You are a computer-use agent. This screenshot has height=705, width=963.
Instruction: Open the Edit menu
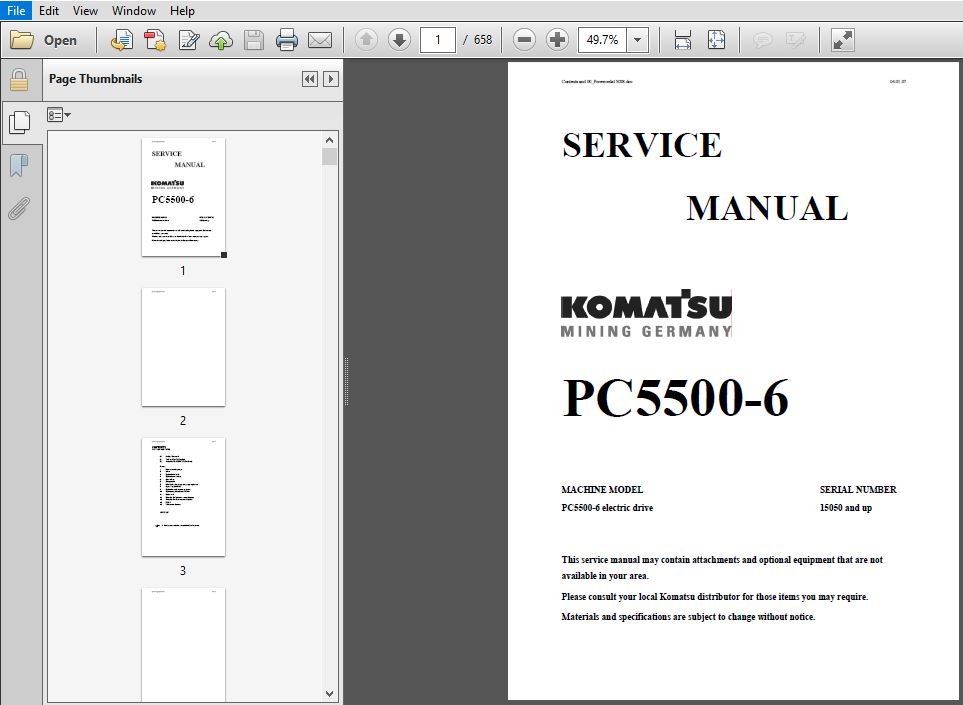point(49,10)
